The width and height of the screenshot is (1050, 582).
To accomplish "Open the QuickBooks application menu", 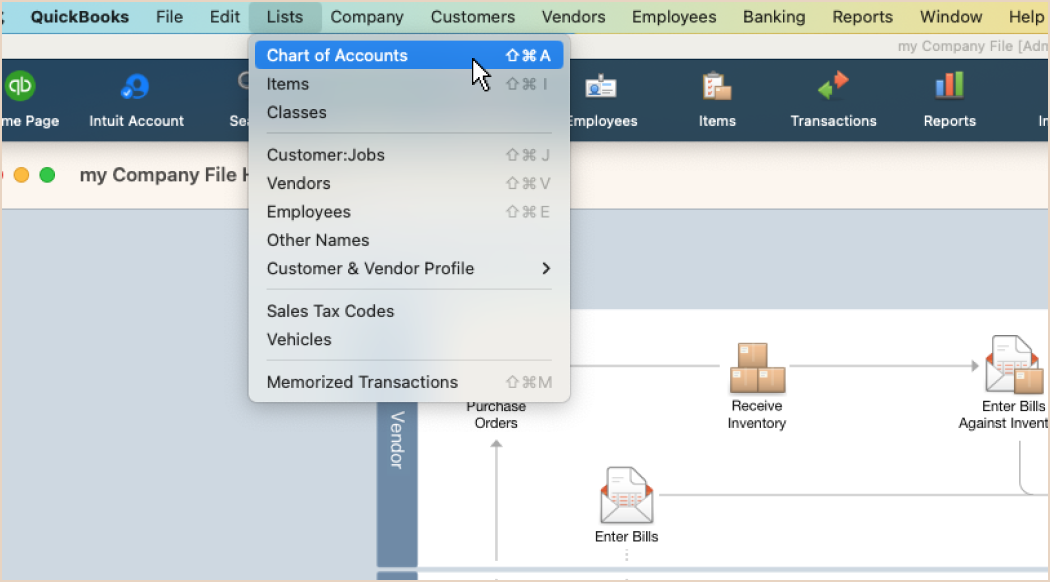I will pos(80,17).
